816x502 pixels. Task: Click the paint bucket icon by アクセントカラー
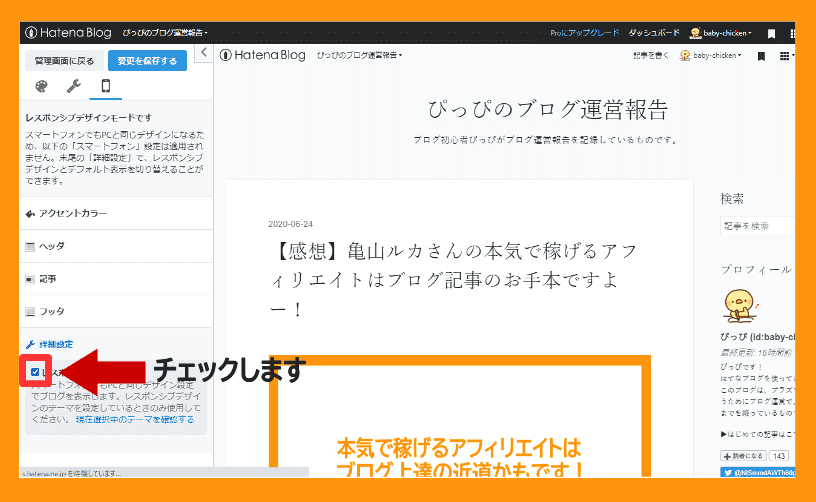pos(30,214)
